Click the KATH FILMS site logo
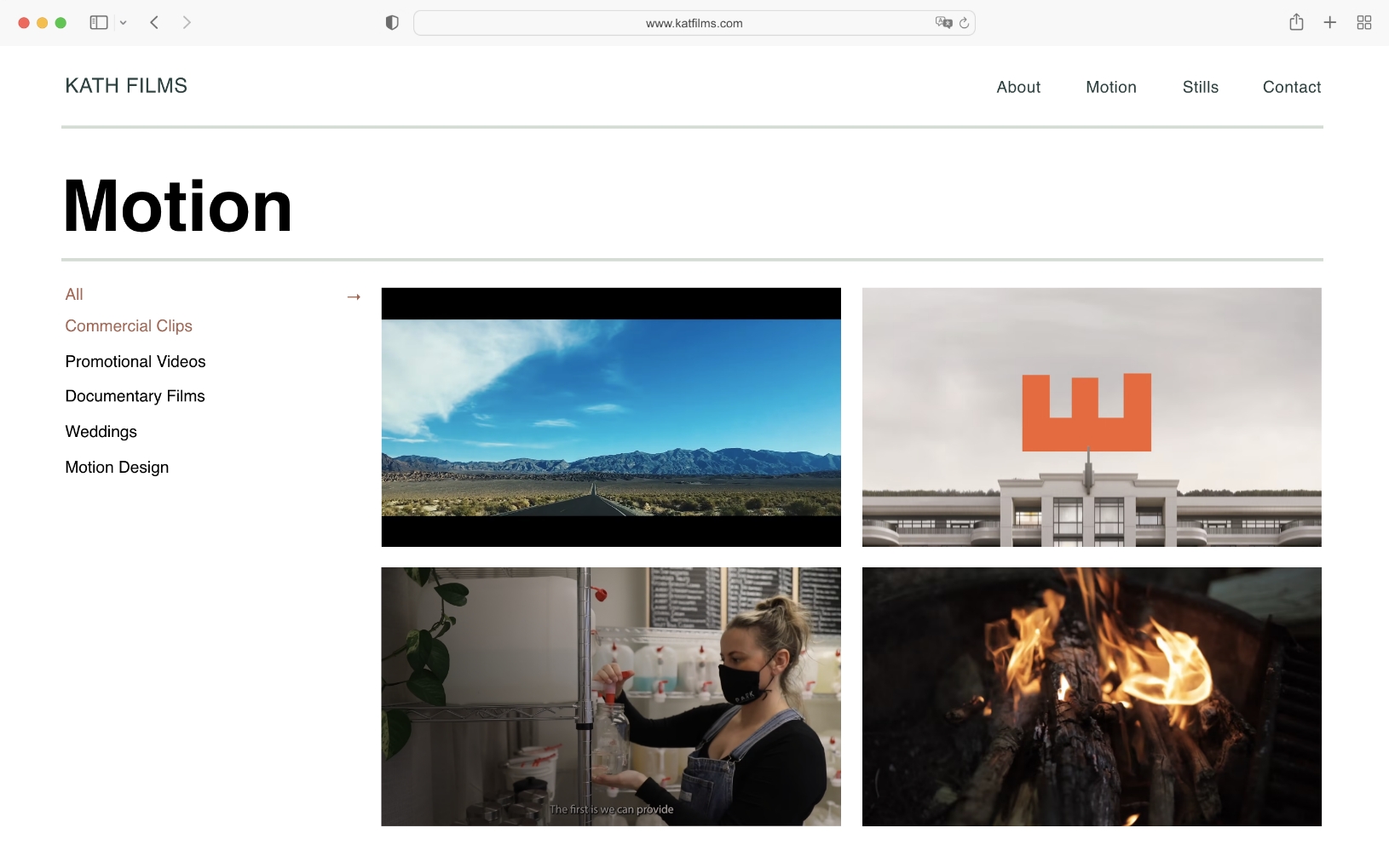This screenshot has height=868, width=1389. click(x=126, y=86)
